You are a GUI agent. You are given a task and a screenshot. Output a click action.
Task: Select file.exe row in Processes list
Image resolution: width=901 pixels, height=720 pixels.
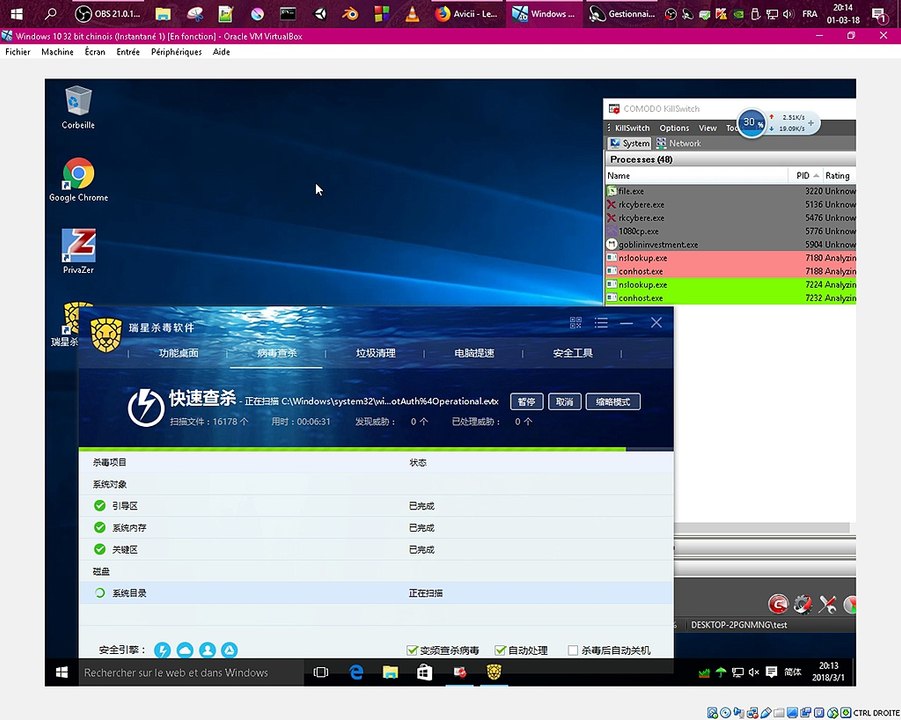point(731,191)
